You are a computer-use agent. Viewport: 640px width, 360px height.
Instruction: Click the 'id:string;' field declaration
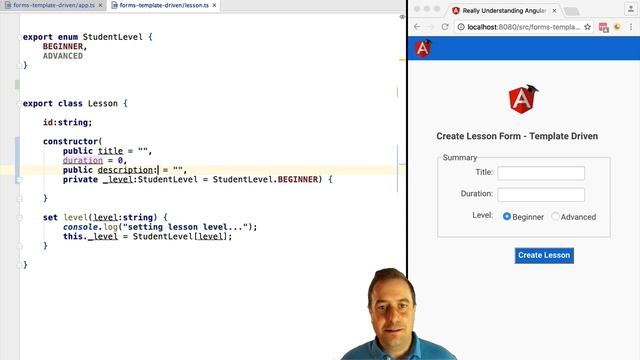pos(68,122)
